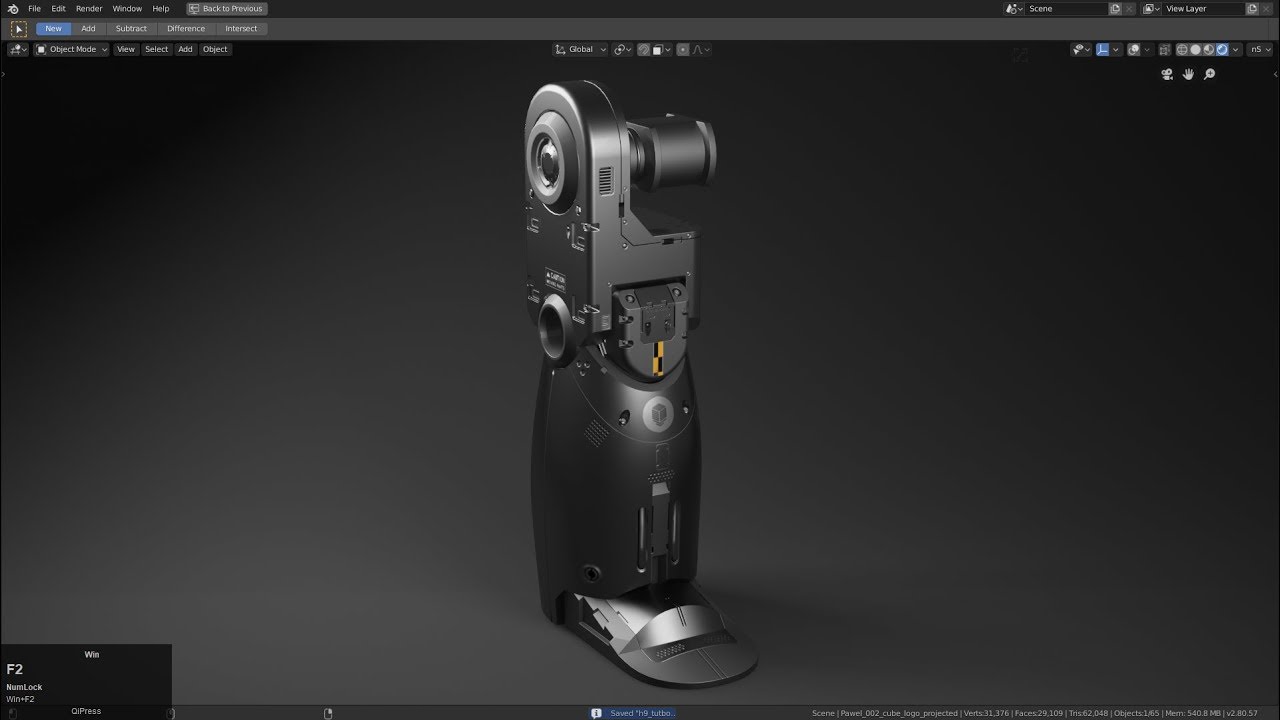The height and width of the screenshot is (720, 1280).
Task: Click the Blender logo icon
Action: 11,8
